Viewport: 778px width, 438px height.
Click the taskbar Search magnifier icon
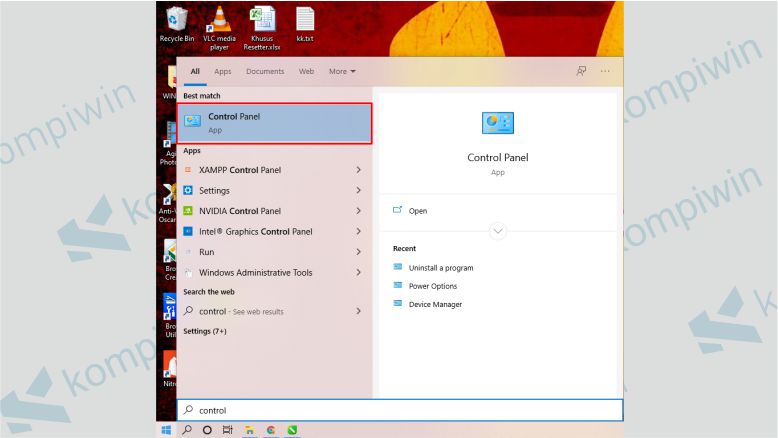click(187, 430)
